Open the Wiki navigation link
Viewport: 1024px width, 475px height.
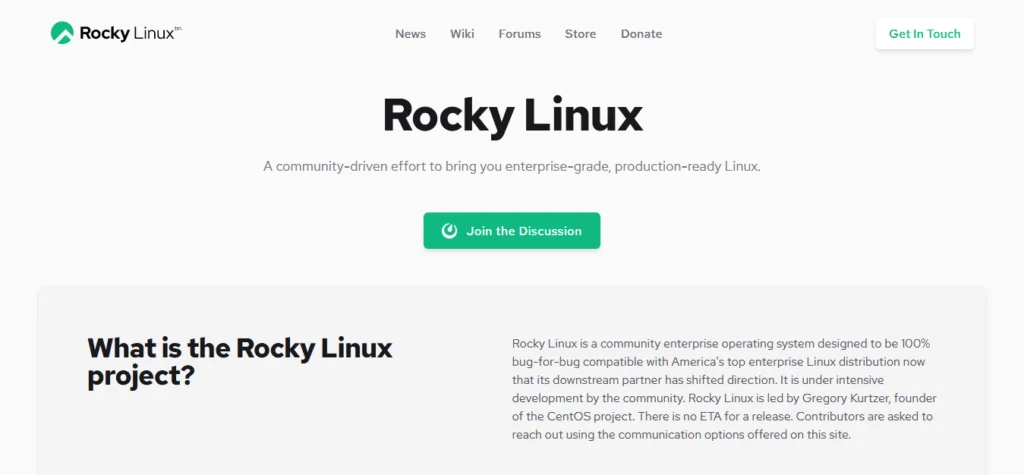pos(462,34)
